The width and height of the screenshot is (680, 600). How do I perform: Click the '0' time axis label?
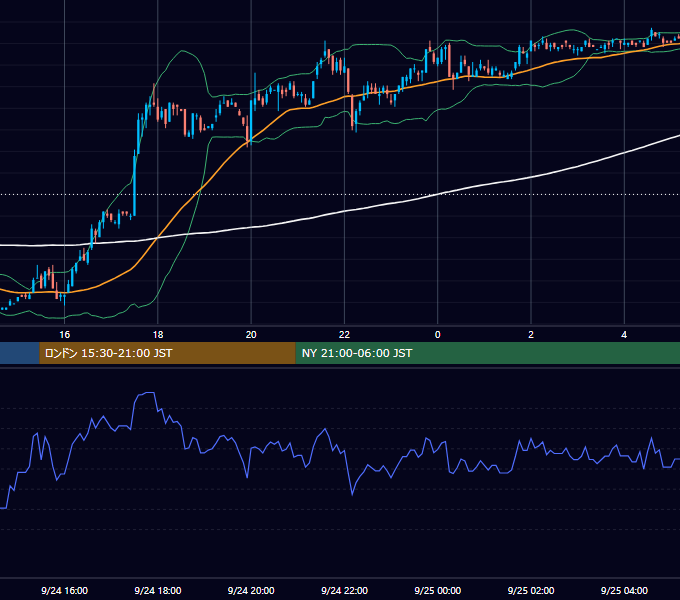[x=438, y=335]
